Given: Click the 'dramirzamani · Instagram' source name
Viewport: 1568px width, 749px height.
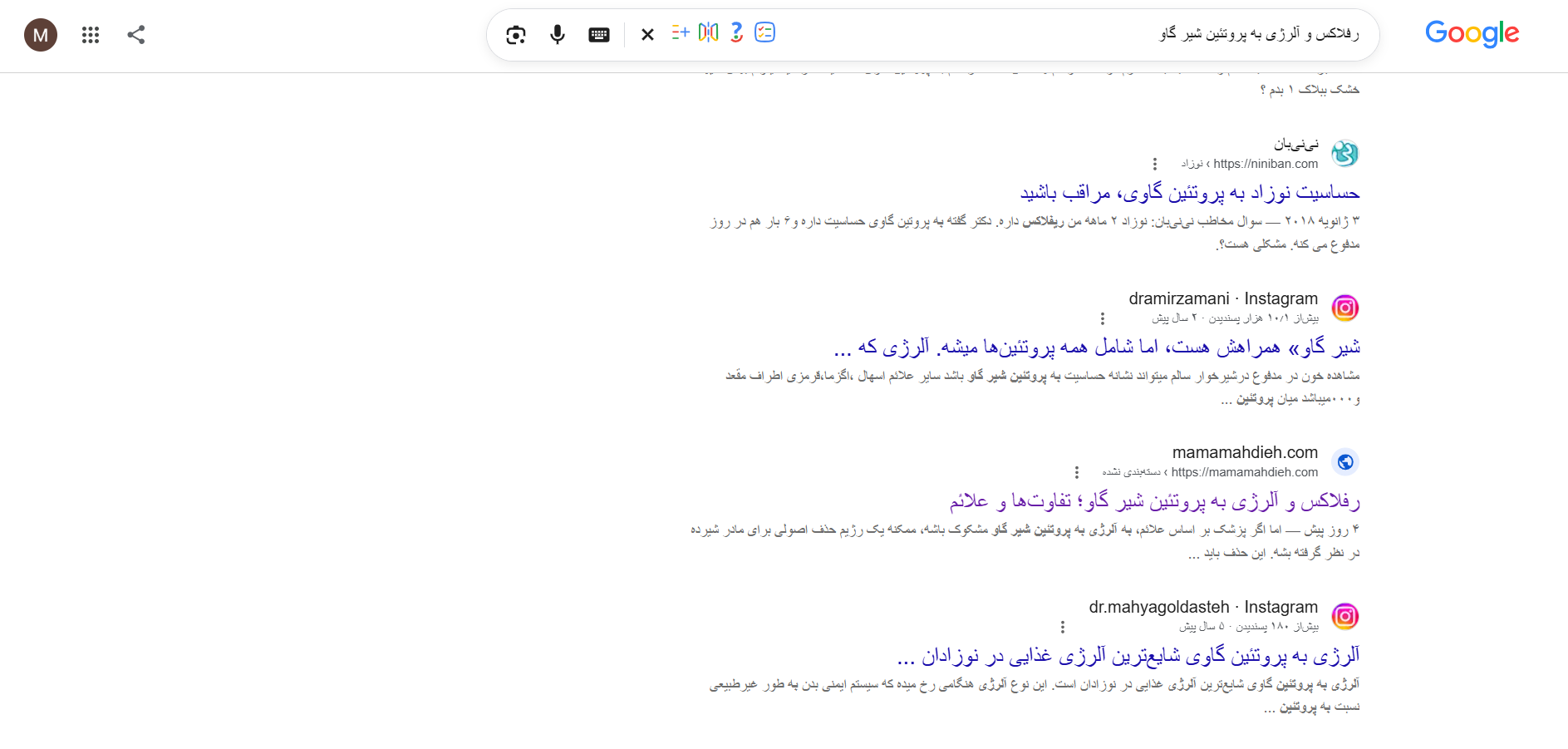Looking at the screenshot, I should pos(1223,298).
